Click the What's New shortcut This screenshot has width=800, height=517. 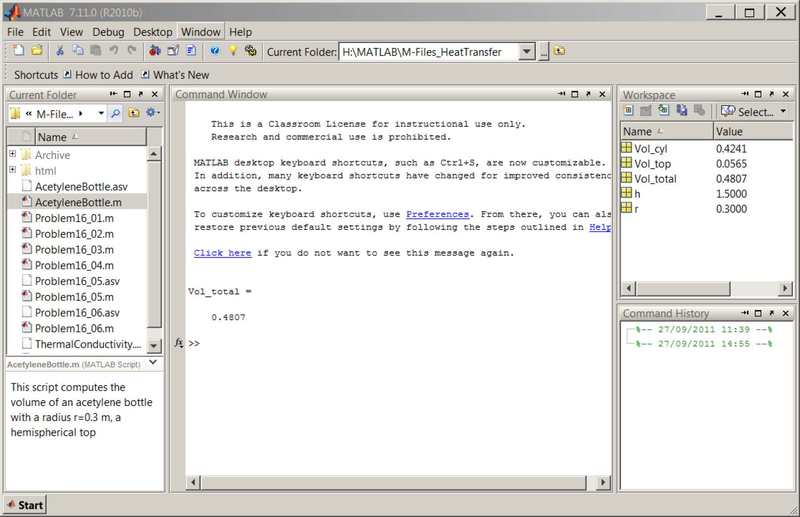pos(175,75)
